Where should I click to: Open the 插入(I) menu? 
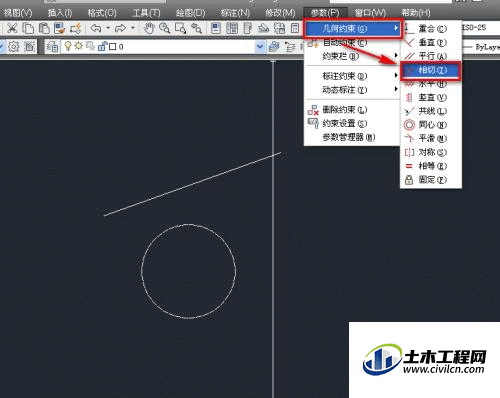pos(60,13)
